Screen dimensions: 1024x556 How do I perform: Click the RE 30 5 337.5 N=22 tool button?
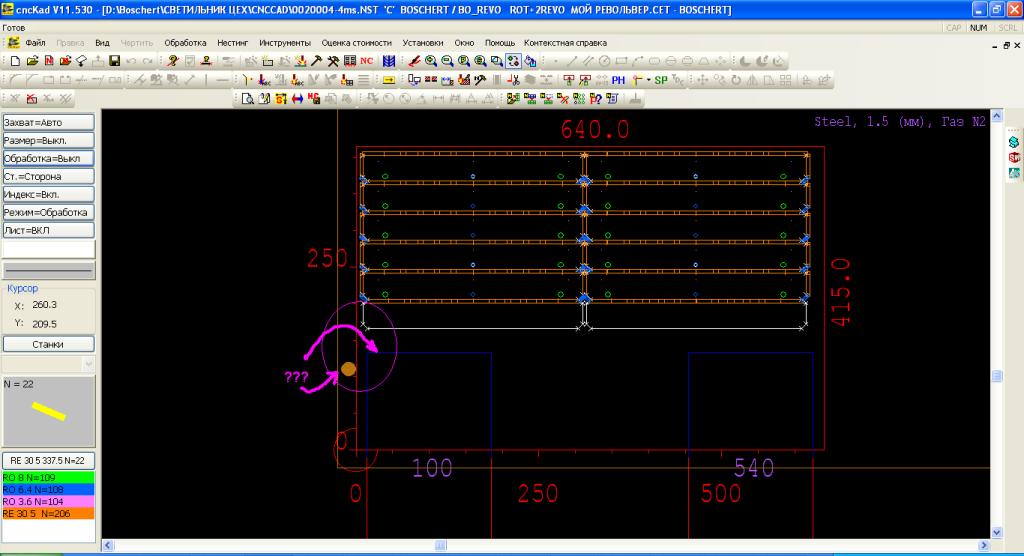point(48,461)
